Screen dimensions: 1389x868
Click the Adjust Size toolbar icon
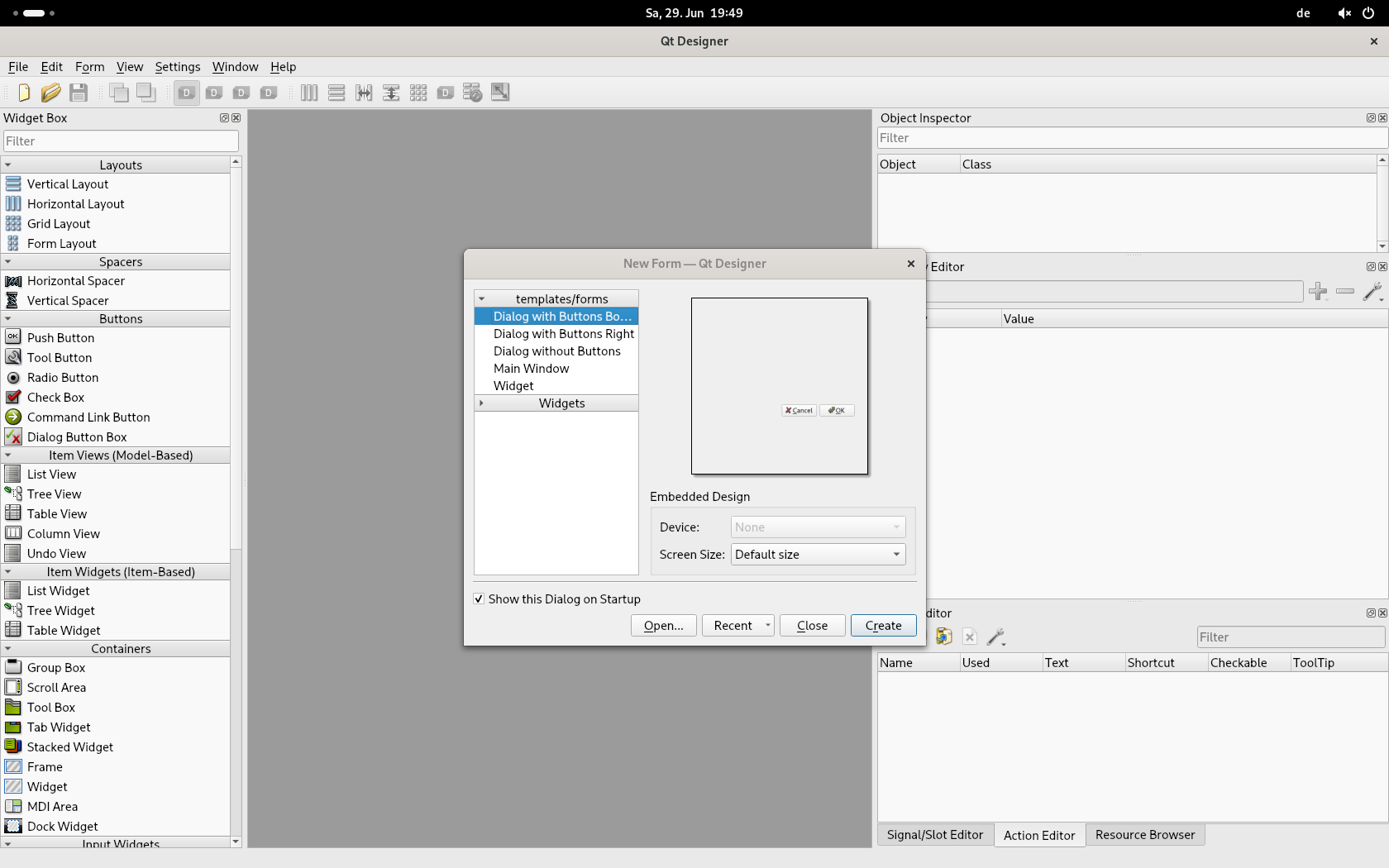point(500,93)
